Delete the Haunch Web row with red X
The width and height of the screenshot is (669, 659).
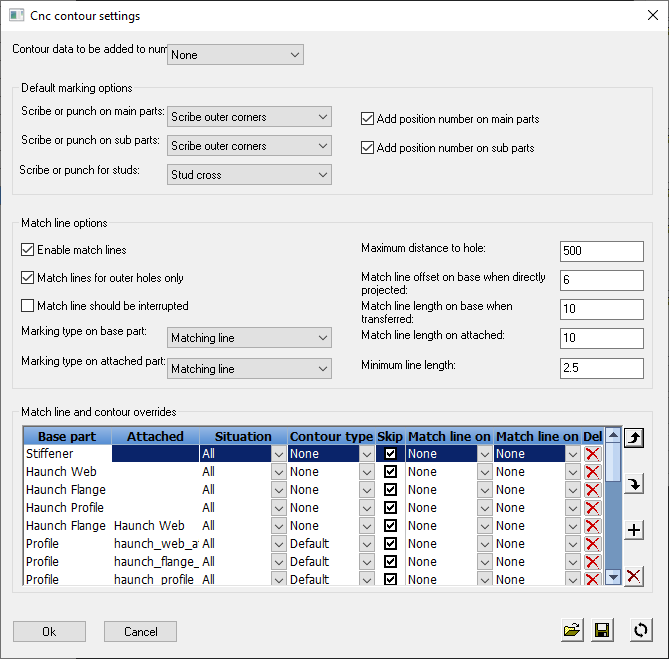point(593,472)
